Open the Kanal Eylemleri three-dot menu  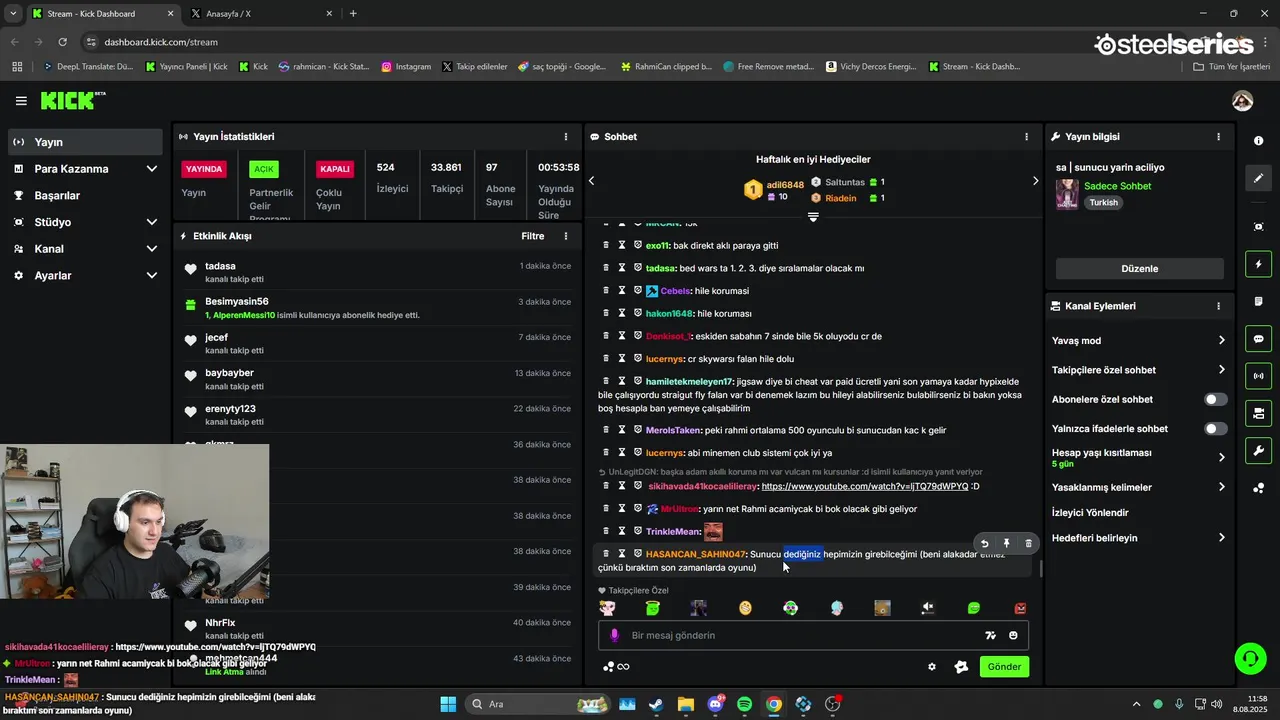click(x=1218, y=306)
